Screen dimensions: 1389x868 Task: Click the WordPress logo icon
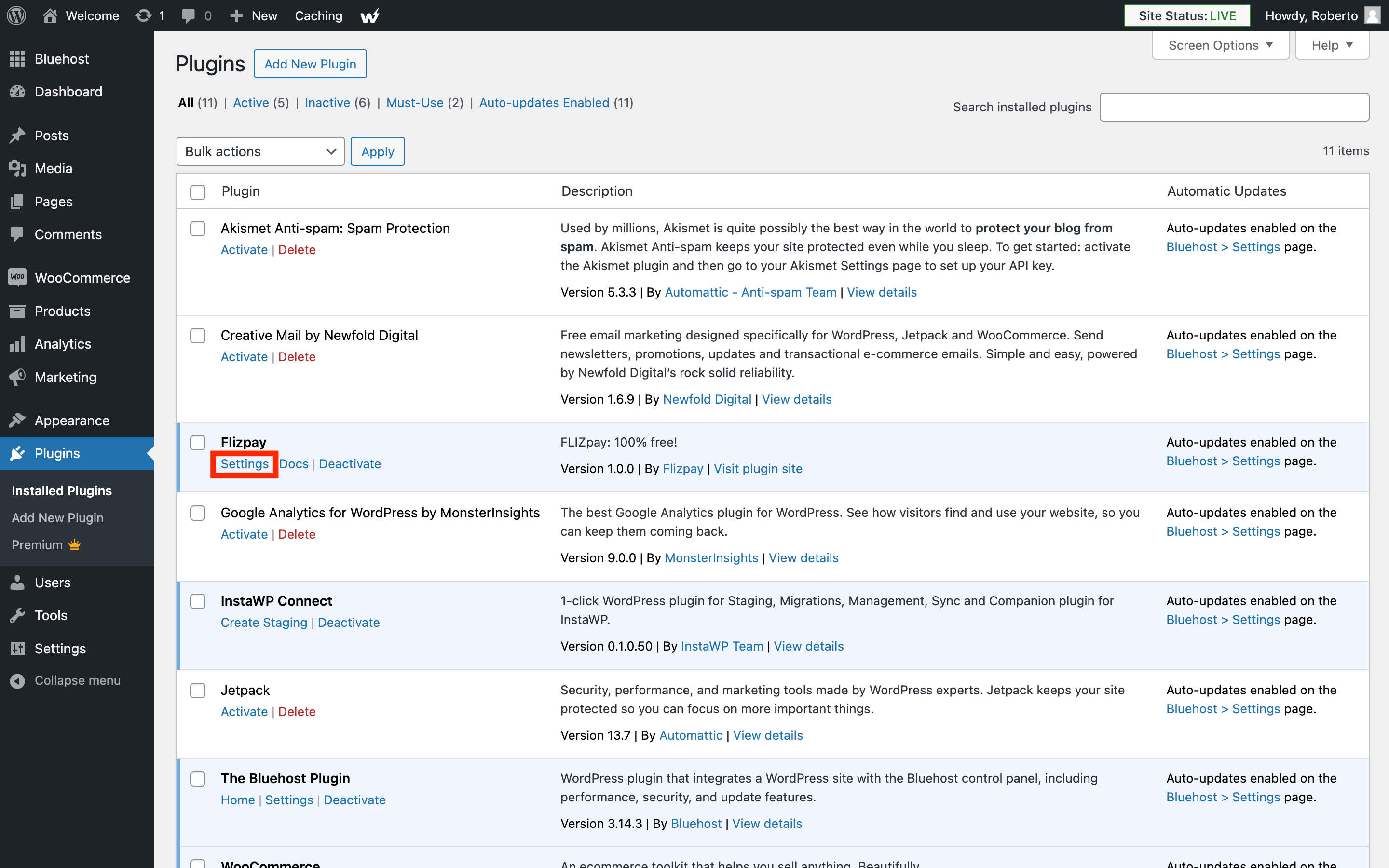click(x=17, y=15)
